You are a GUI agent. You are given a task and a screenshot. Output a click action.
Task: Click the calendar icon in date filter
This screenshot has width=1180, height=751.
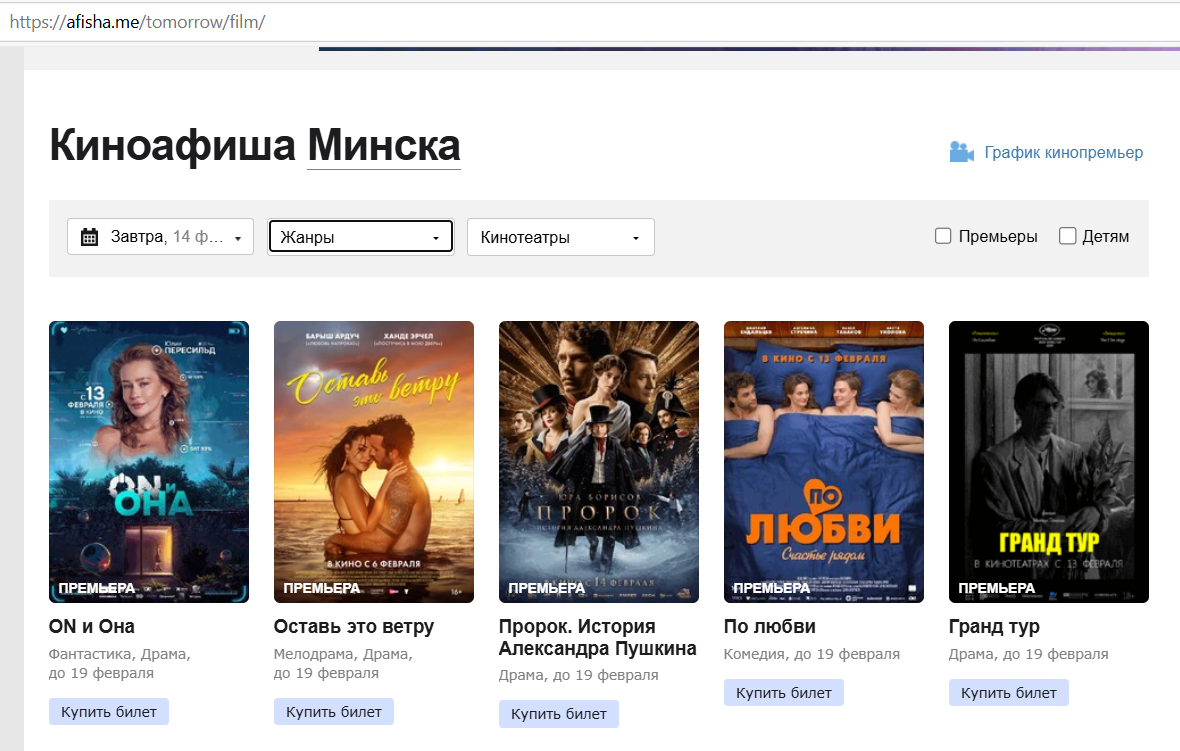pos(90,236)
